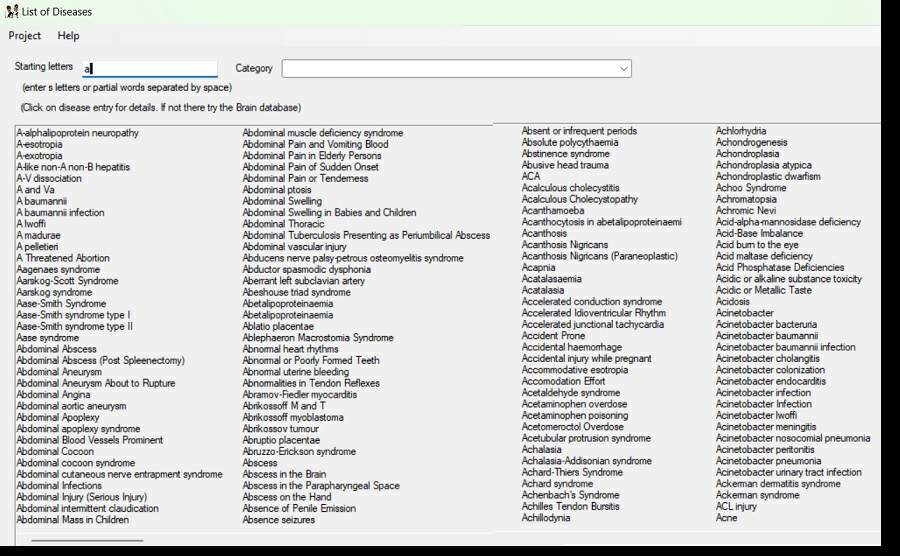Select Abdominal muscle deficiency syndrome
The height and width of the screenshot is (556, 900).
[323, 133]
